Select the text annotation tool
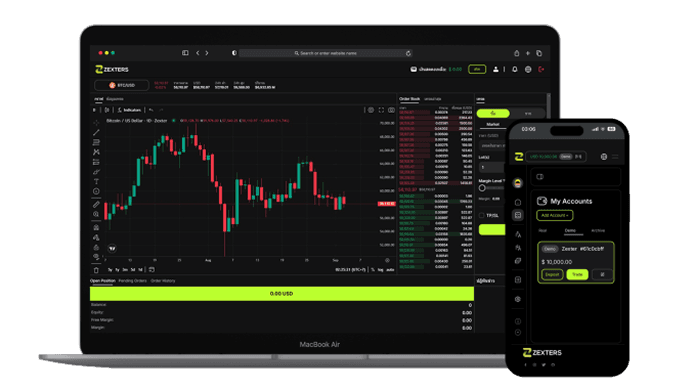689x390 pixels. pos(96,181)
